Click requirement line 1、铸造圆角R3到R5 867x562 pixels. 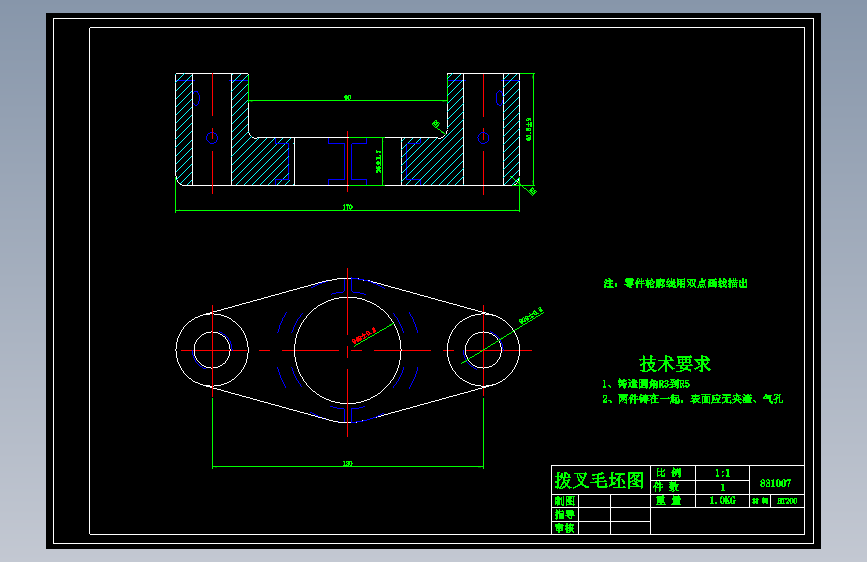click(646, 384)
